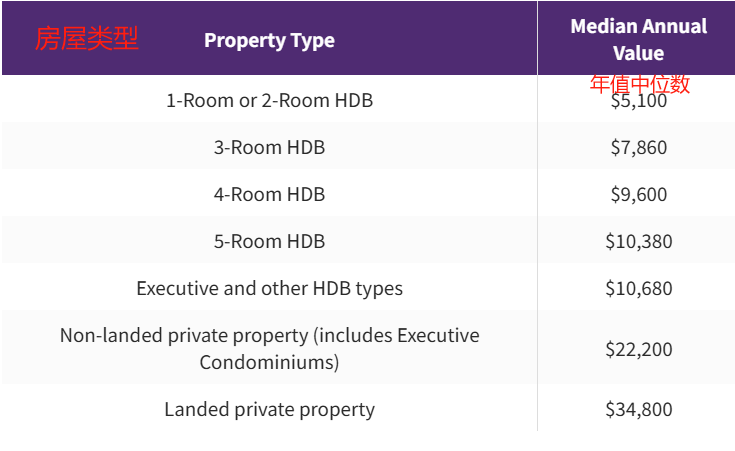The width and height of the screenshot is (735, 451).
Task: Select the 4-Room HDB cell
Action: click(x=270, y=194)
